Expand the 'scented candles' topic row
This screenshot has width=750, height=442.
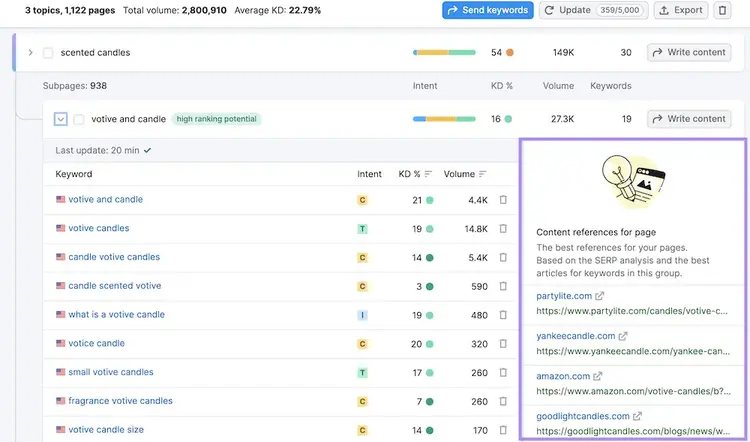(31, 52)
